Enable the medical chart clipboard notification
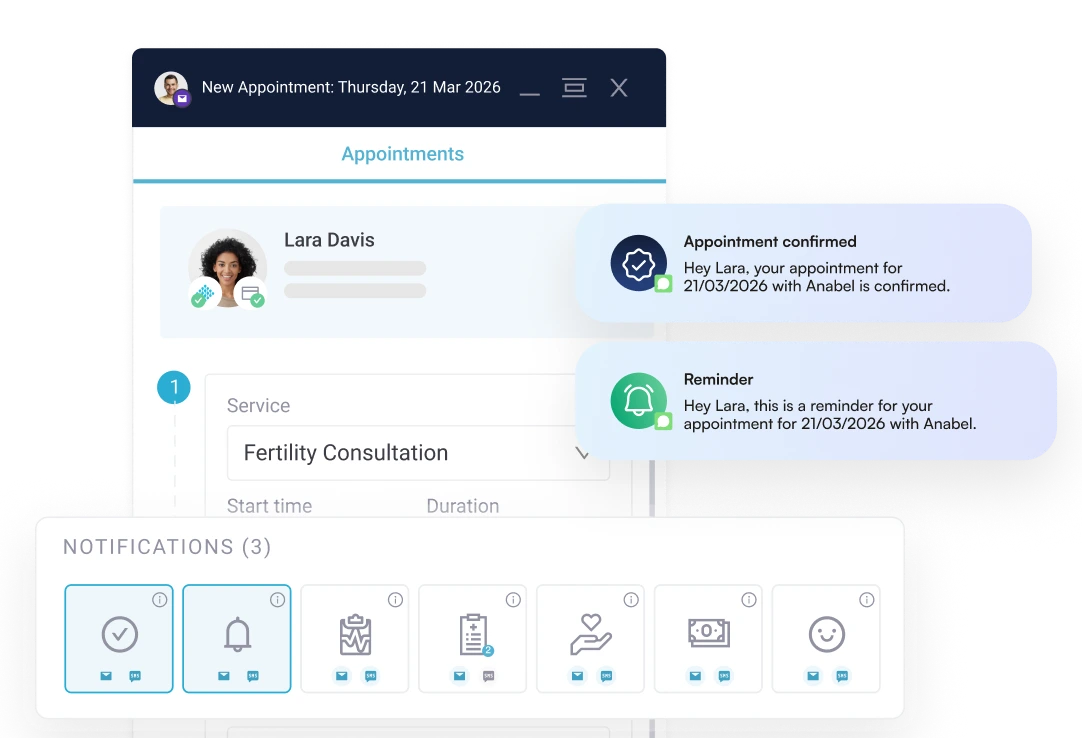The height and width of the screenshot is (738, 1082). [x=355, y=634]
